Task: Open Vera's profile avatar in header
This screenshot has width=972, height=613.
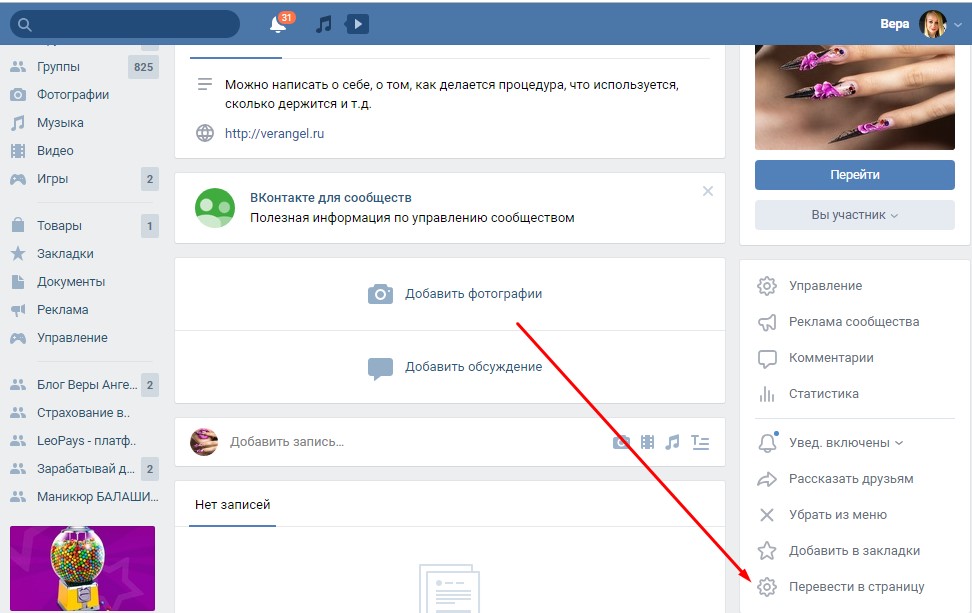Action: (932, 24)
